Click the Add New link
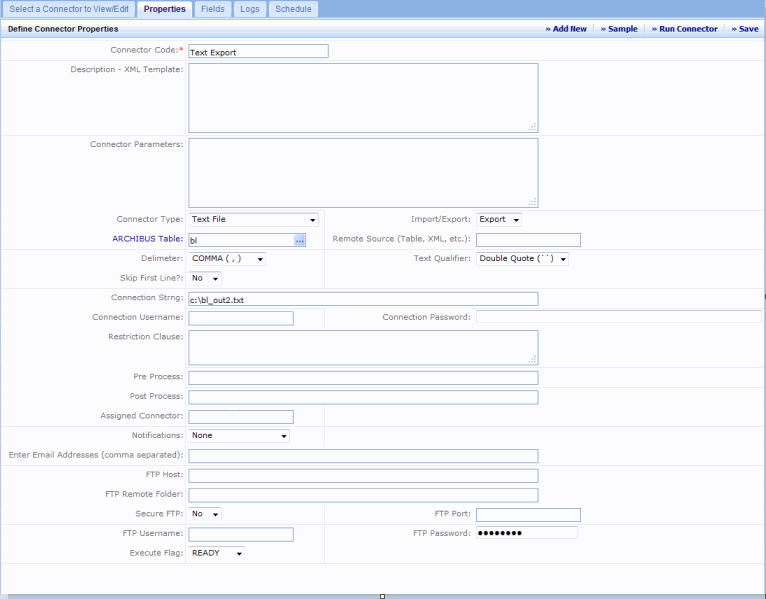Viewport: 766px width, 599px height. click(x=566, y=29)
